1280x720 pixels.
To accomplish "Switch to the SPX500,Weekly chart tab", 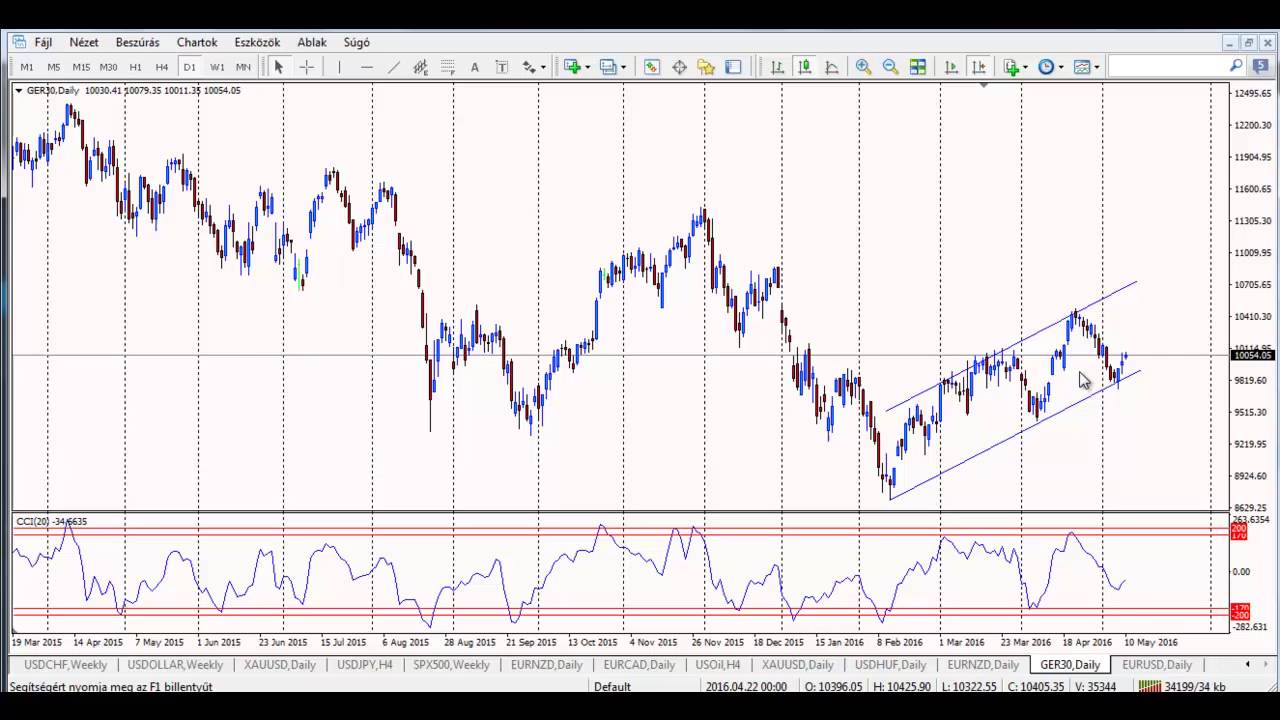I will pyautogui.click(x=451, y=665).
